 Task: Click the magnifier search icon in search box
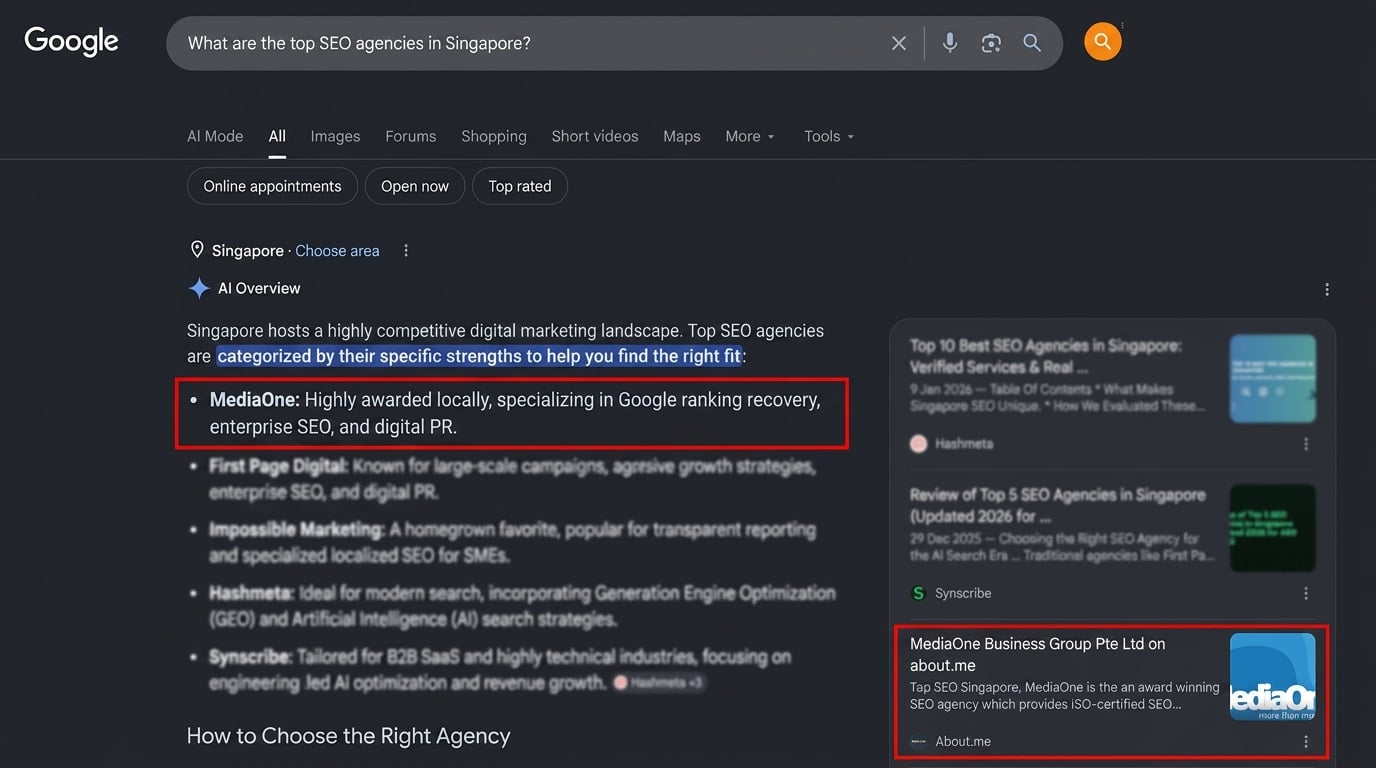coord(1032,43)
